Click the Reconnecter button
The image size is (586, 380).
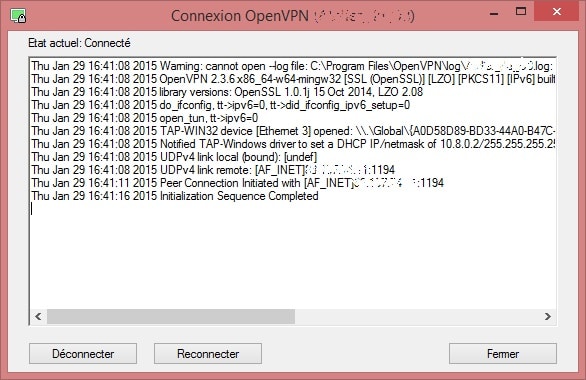pyautogui.click(x=208, y=353)
